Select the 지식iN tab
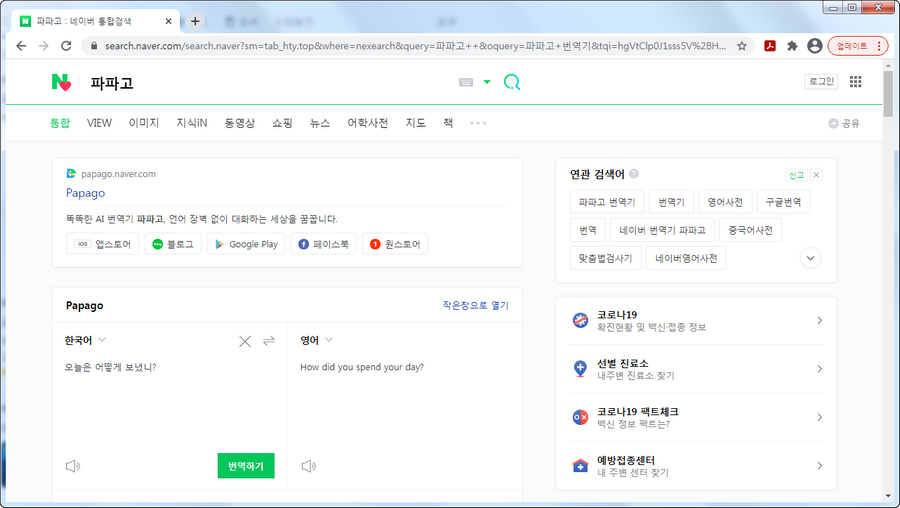This screenshot has width=900, height=508. [192, 123]
